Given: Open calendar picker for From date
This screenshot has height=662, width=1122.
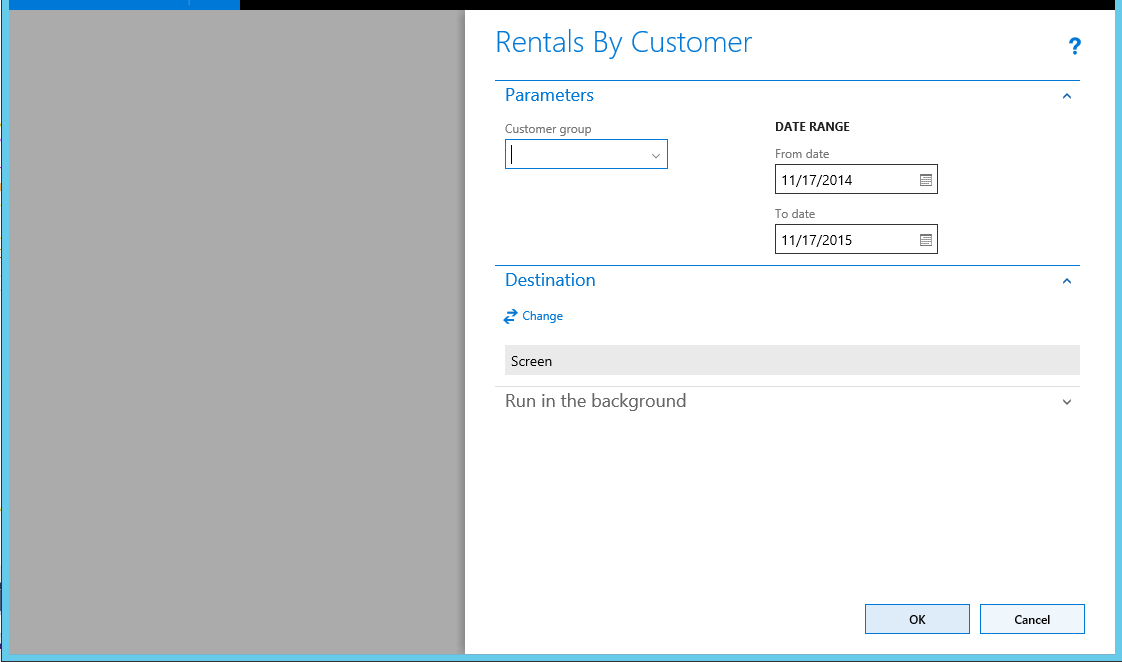Looking at the screenshot, I should [x=925, y=180].
